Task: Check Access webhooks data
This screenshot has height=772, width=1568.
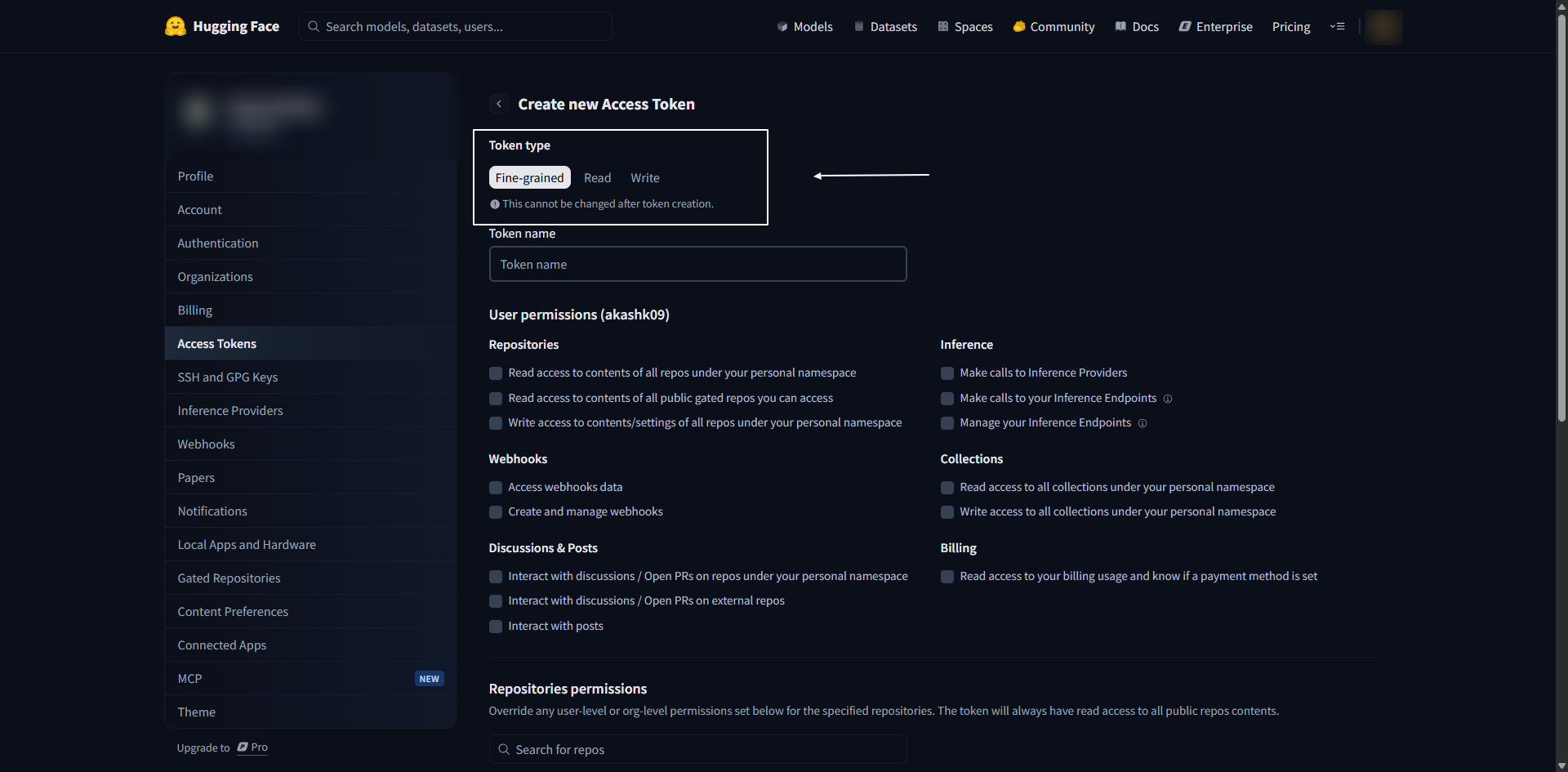Action: click(496, 488)
